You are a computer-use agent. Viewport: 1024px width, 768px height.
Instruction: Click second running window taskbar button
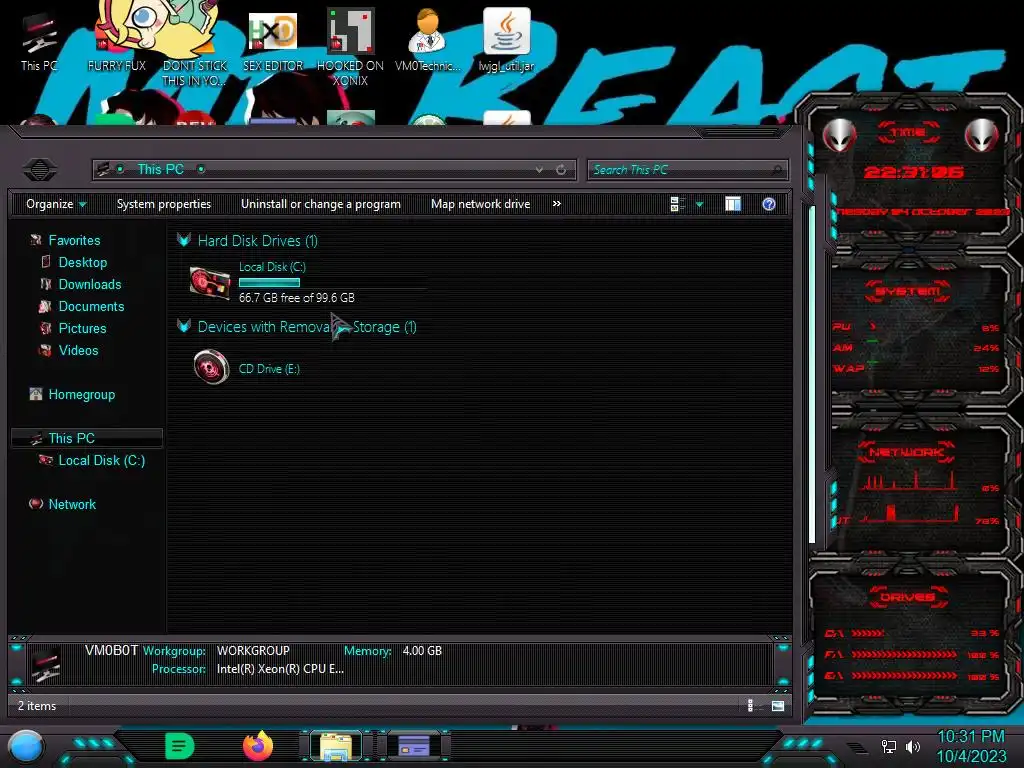(414, 746)
